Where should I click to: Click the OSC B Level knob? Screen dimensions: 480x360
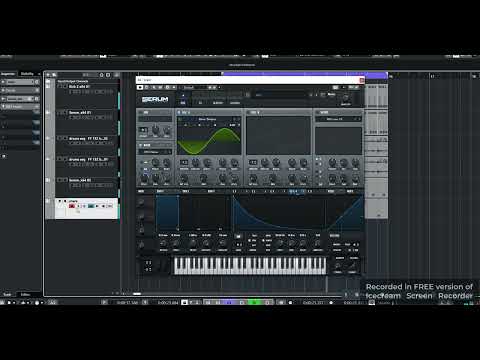click(303, 178)
